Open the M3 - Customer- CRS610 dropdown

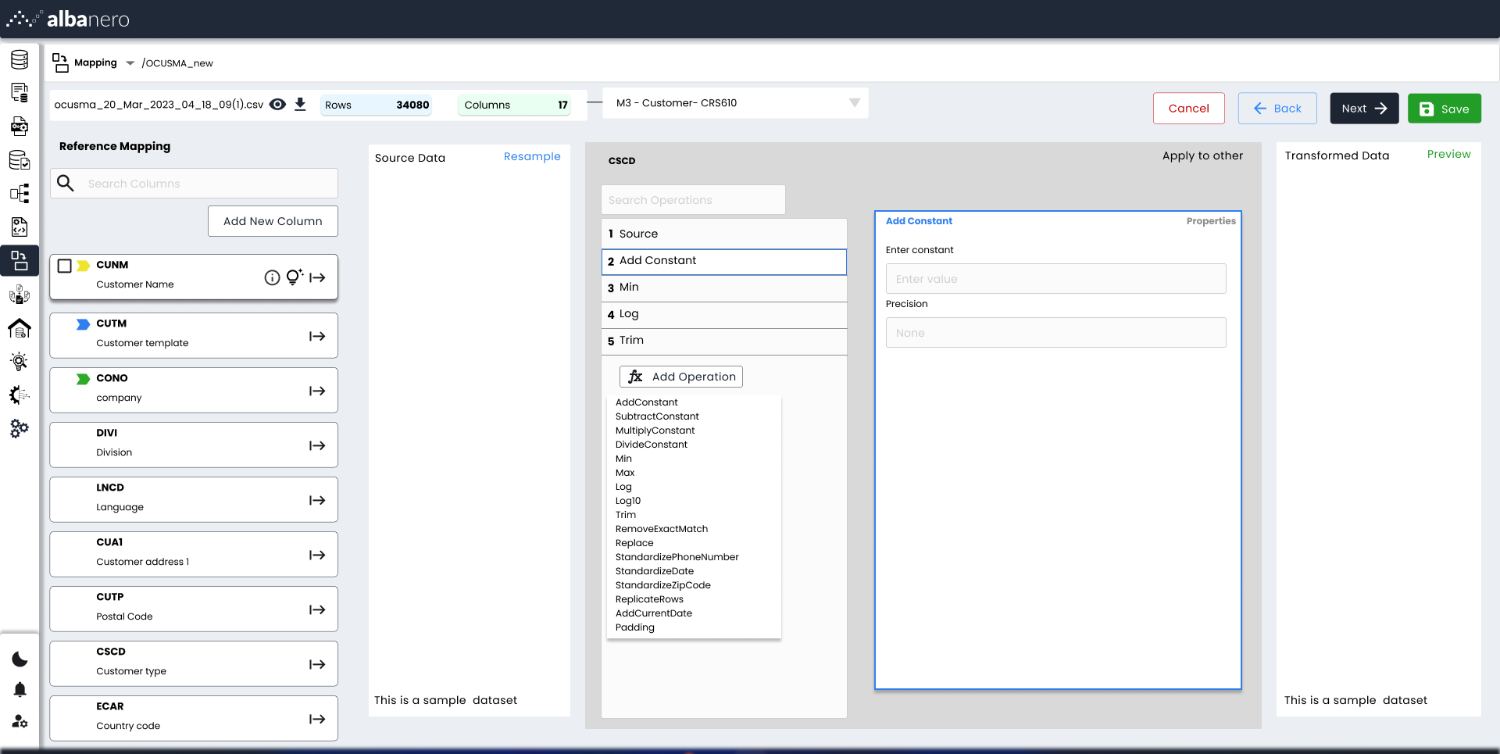[x=735, y=102]
